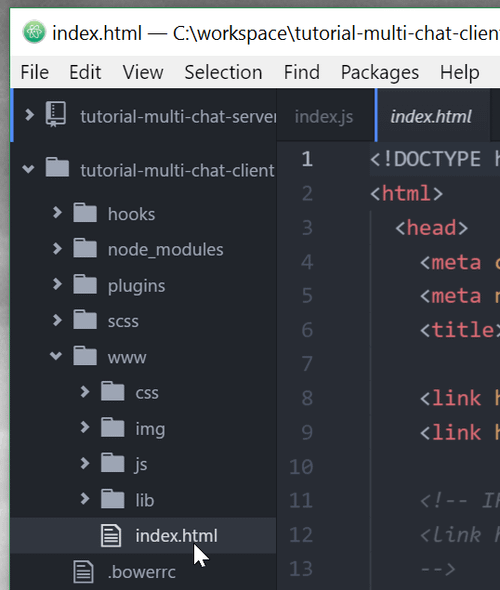Image resolution: width=500 pixels, height=590 pixels.
Task: Click the <!DOCTYPE text on line 1
Action: click(426, 159)
